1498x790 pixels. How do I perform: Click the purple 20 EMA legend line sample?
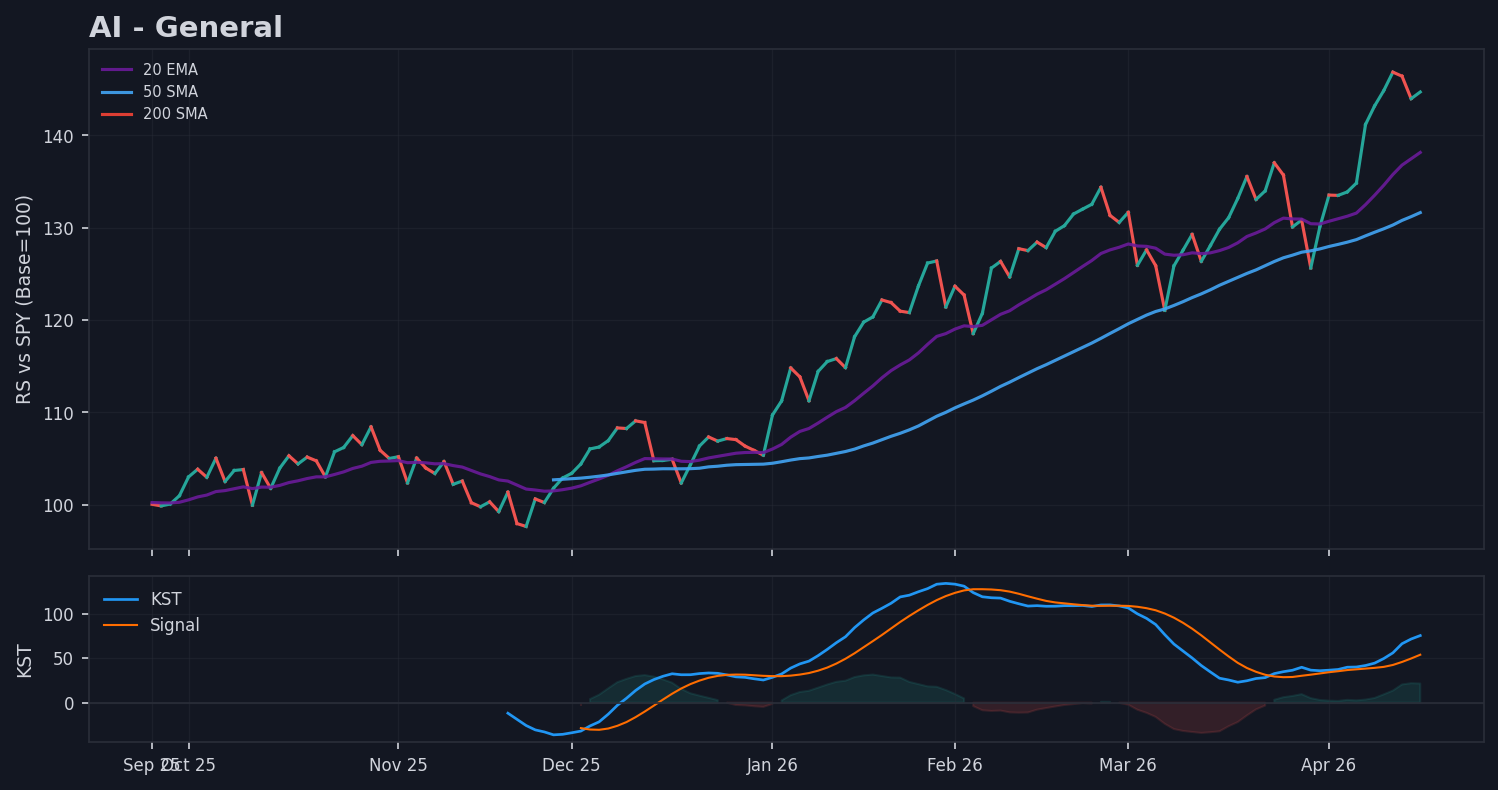pos(117,70)
